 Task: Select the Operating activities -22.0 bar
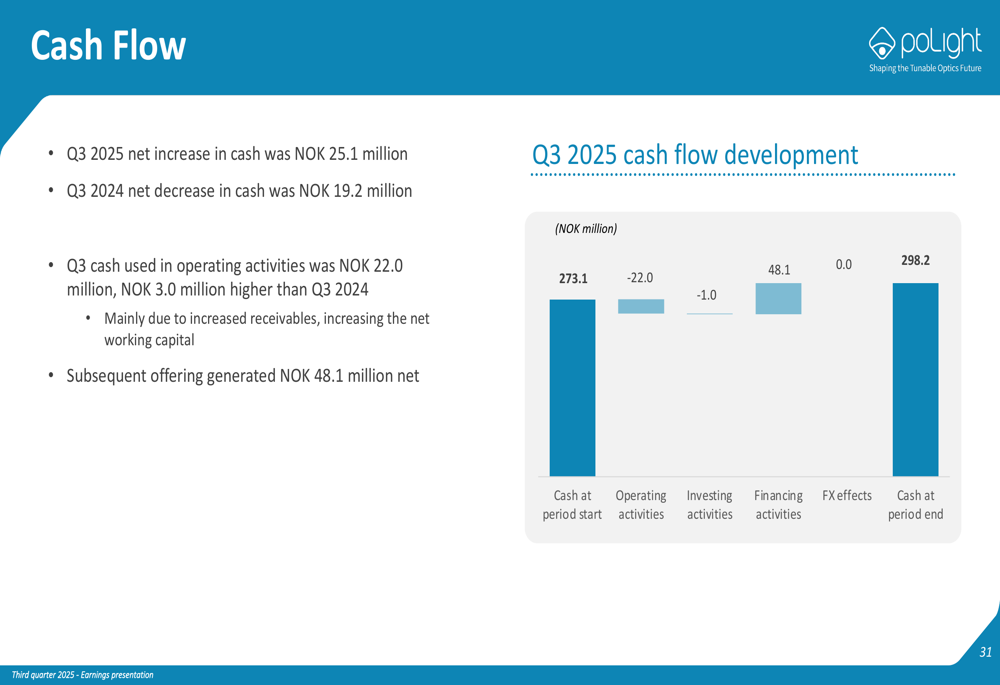(640, 306)
